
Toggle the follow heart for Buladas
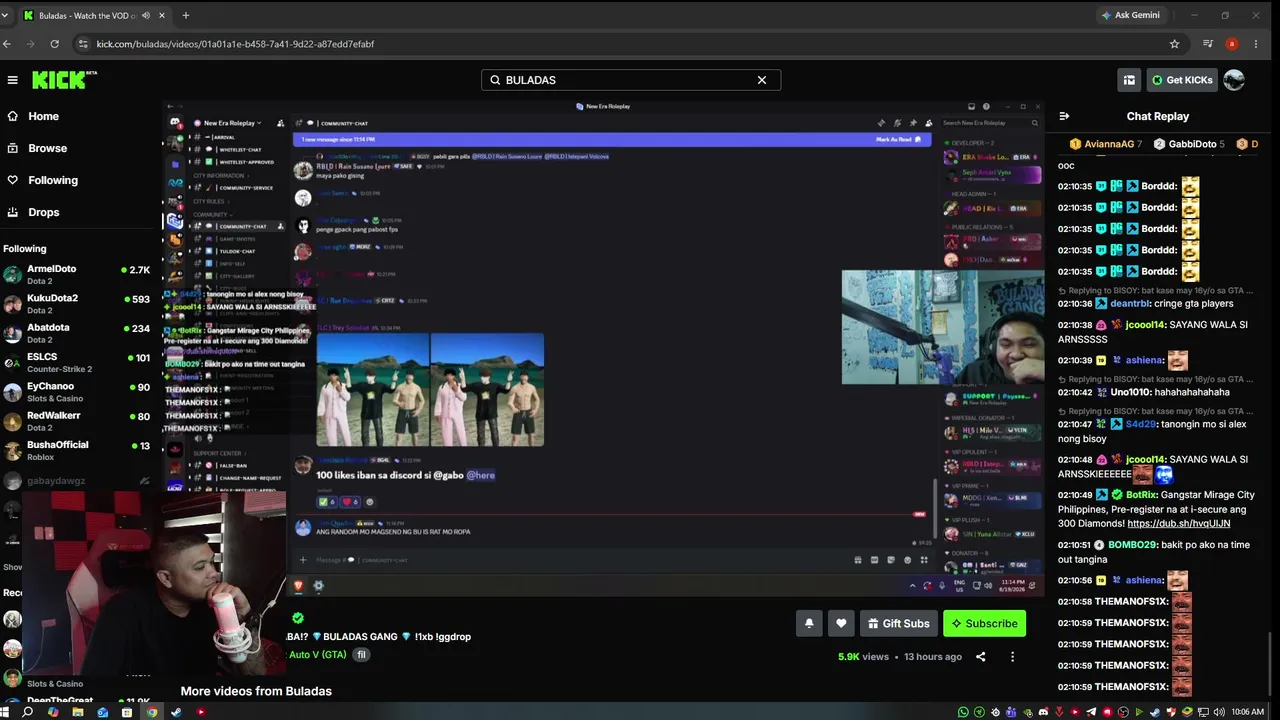841,623
